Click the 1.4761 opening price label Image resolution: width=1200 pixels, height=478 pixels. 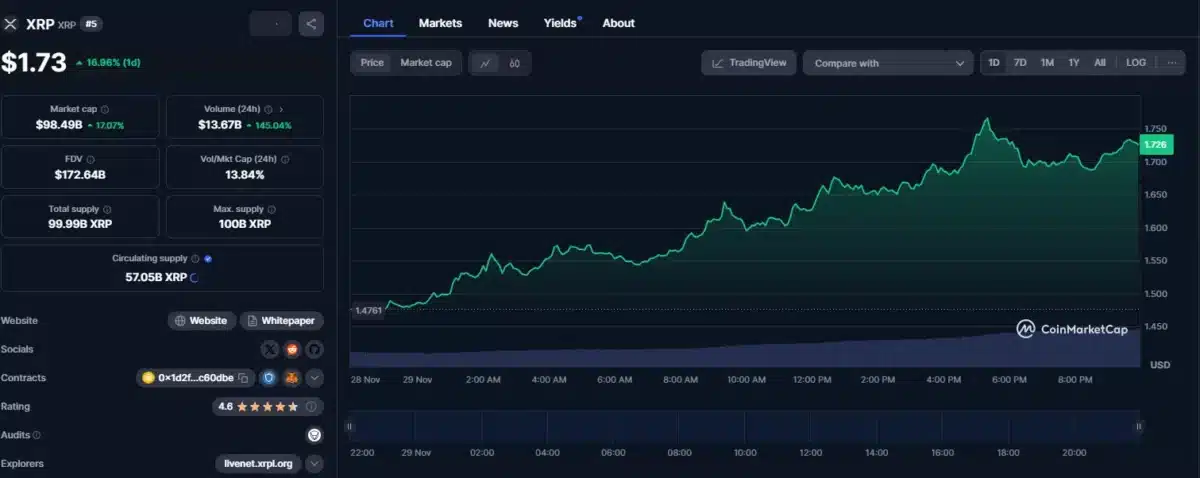pos(368,311)
